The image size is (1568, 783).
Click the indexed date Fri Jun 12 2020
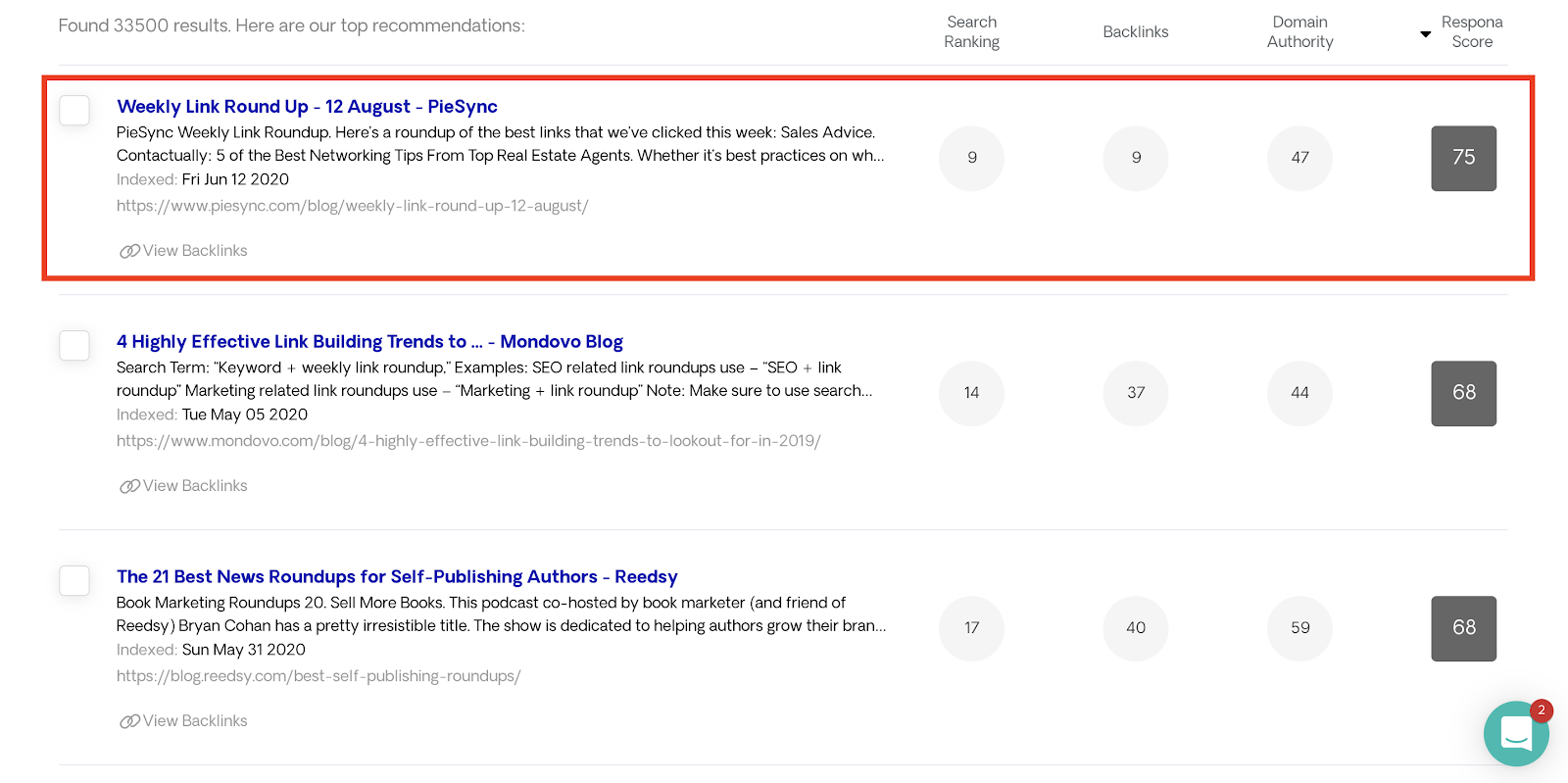pyautogui.click(x=235, y=179)
